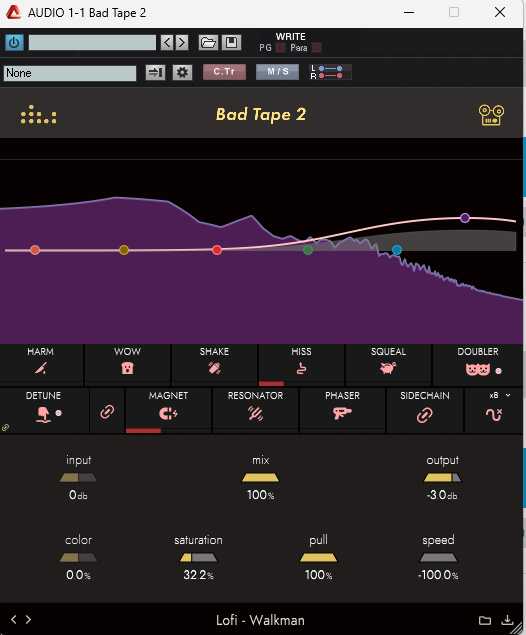This screenshot has height=635, width=526.
Task: Go to next preset at bottom bar
Action: [28, 619]
